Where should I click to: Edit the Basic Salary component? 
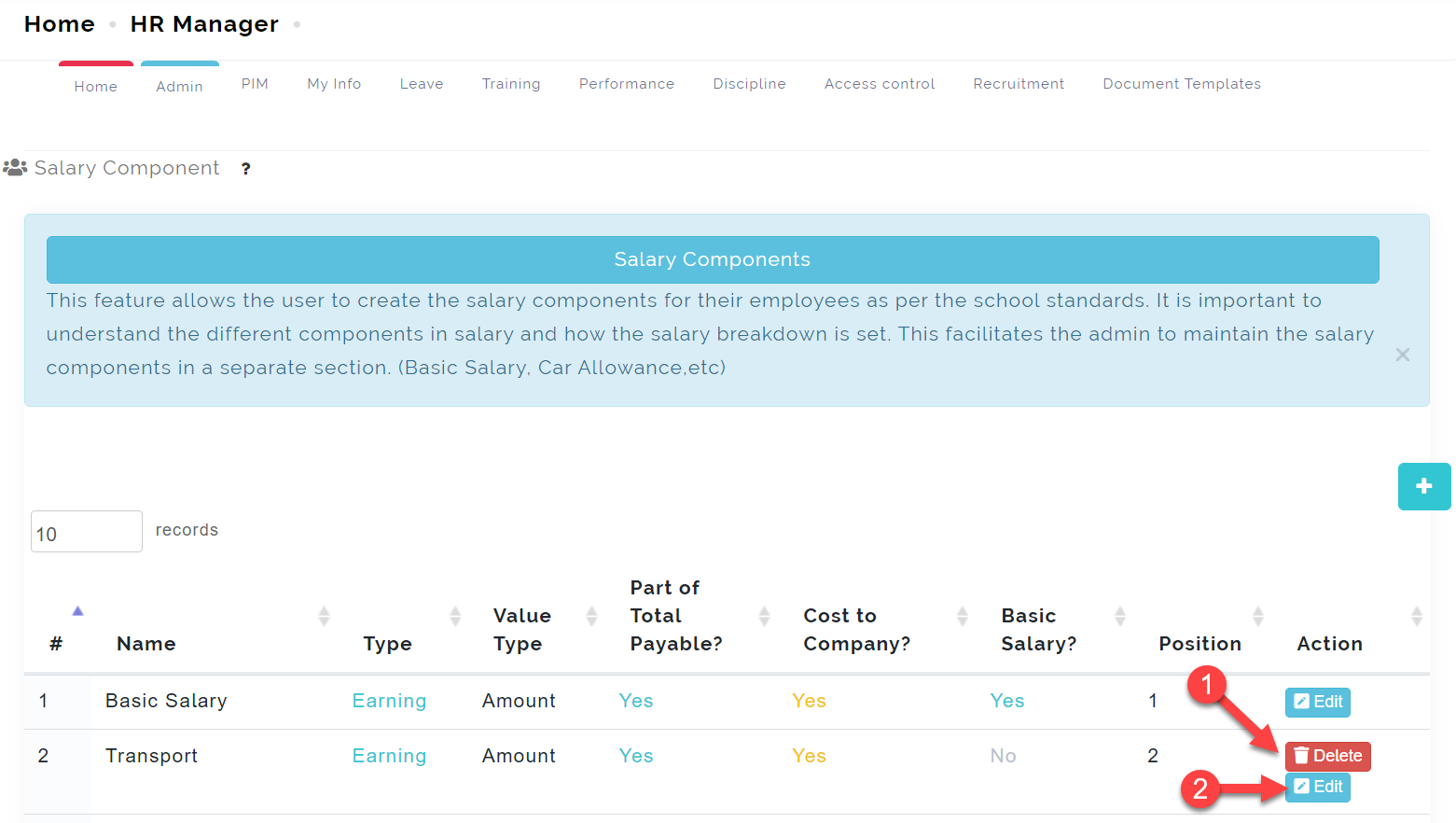1318,702
